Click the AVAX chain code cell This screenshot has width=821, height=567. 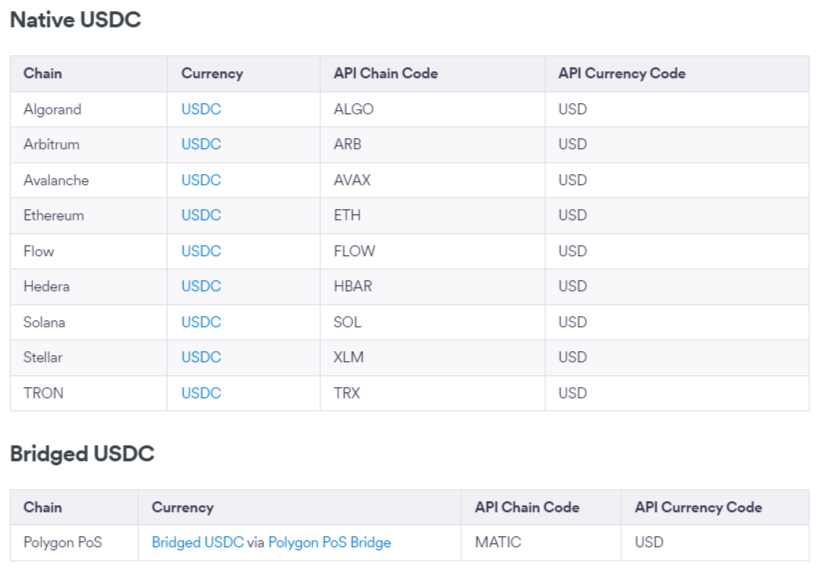pos(352,180)
